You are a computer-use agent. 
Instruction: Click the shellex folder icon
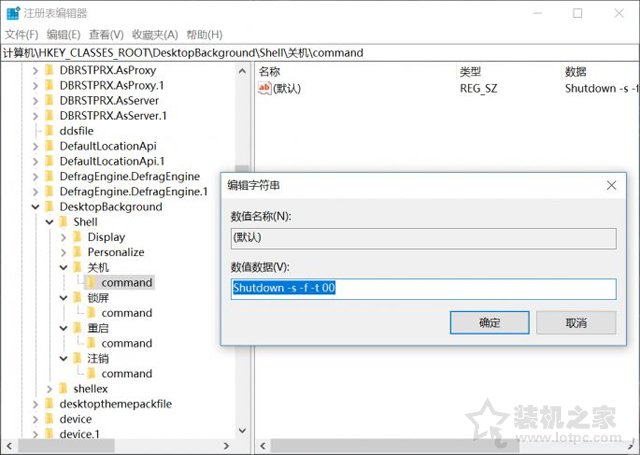pyautogui.click(x=64, y=388)
